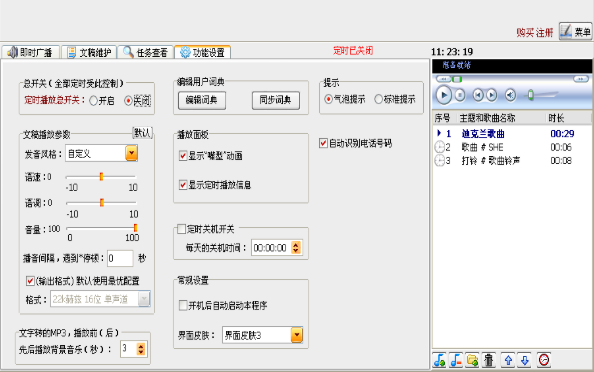Move item down with blue down arrow
This screenshot has height=372, width=594.
point(525,360)
